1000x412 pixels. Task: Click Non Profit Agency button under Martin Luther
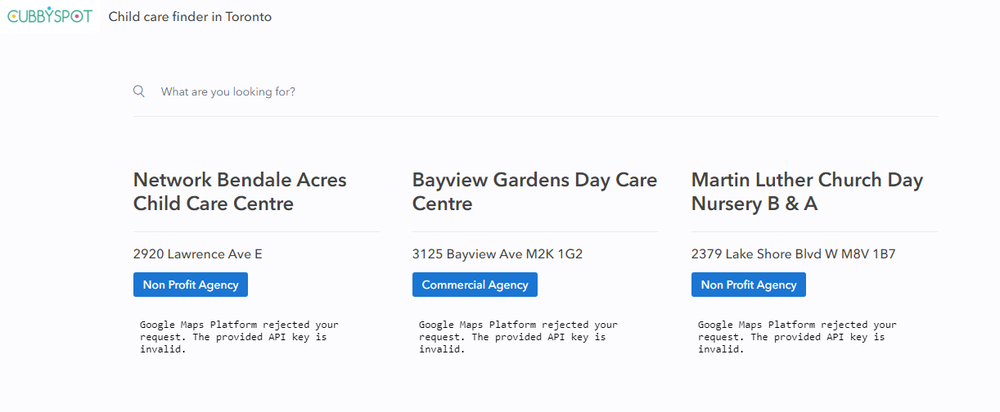point(749,284)
